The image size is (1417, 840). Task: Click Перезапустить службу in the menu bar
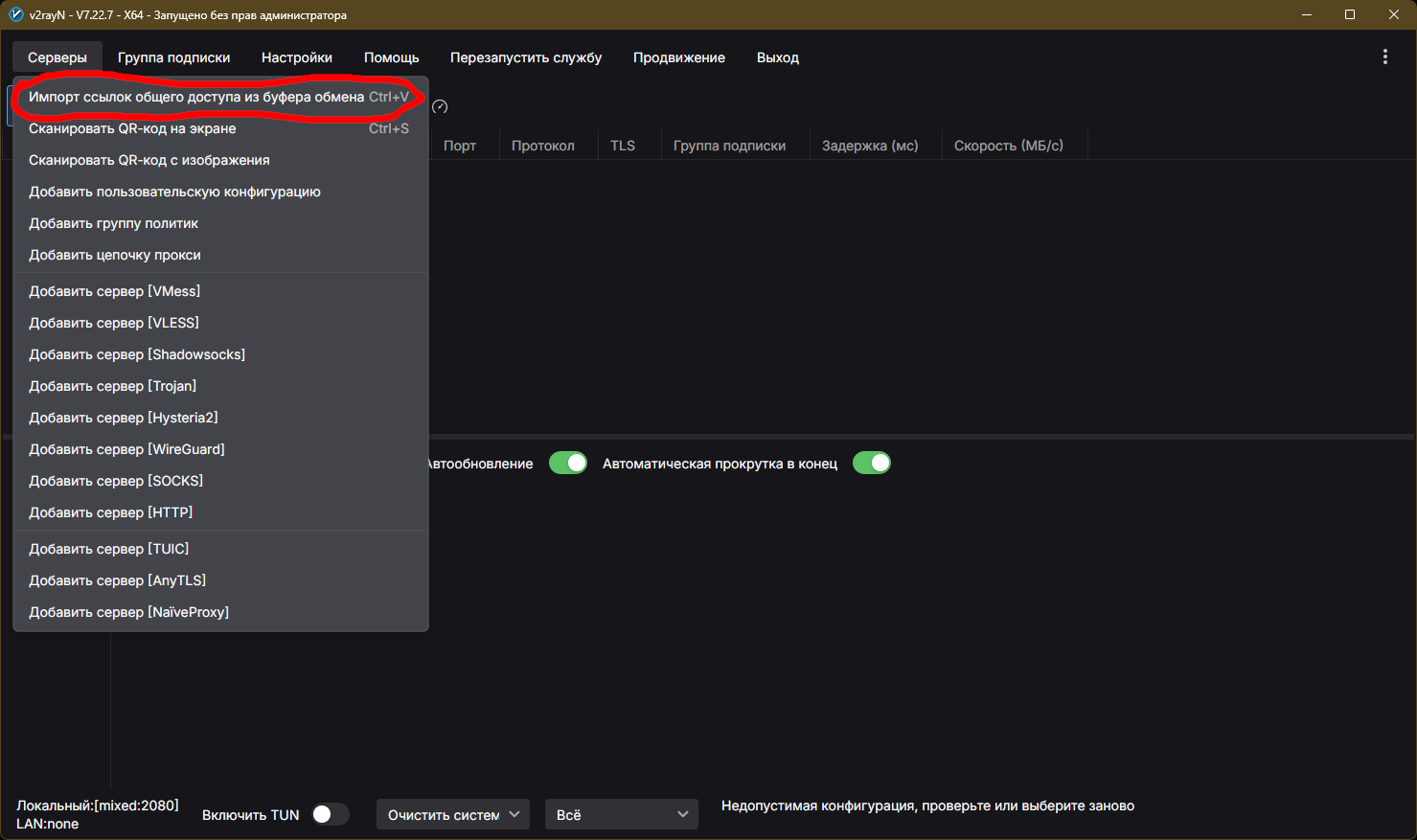526,57
